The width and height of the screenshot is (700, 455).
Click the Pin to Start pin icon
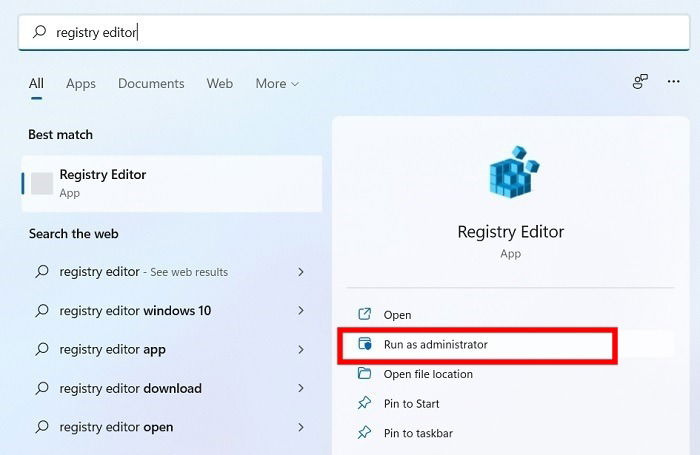[364, 403]
